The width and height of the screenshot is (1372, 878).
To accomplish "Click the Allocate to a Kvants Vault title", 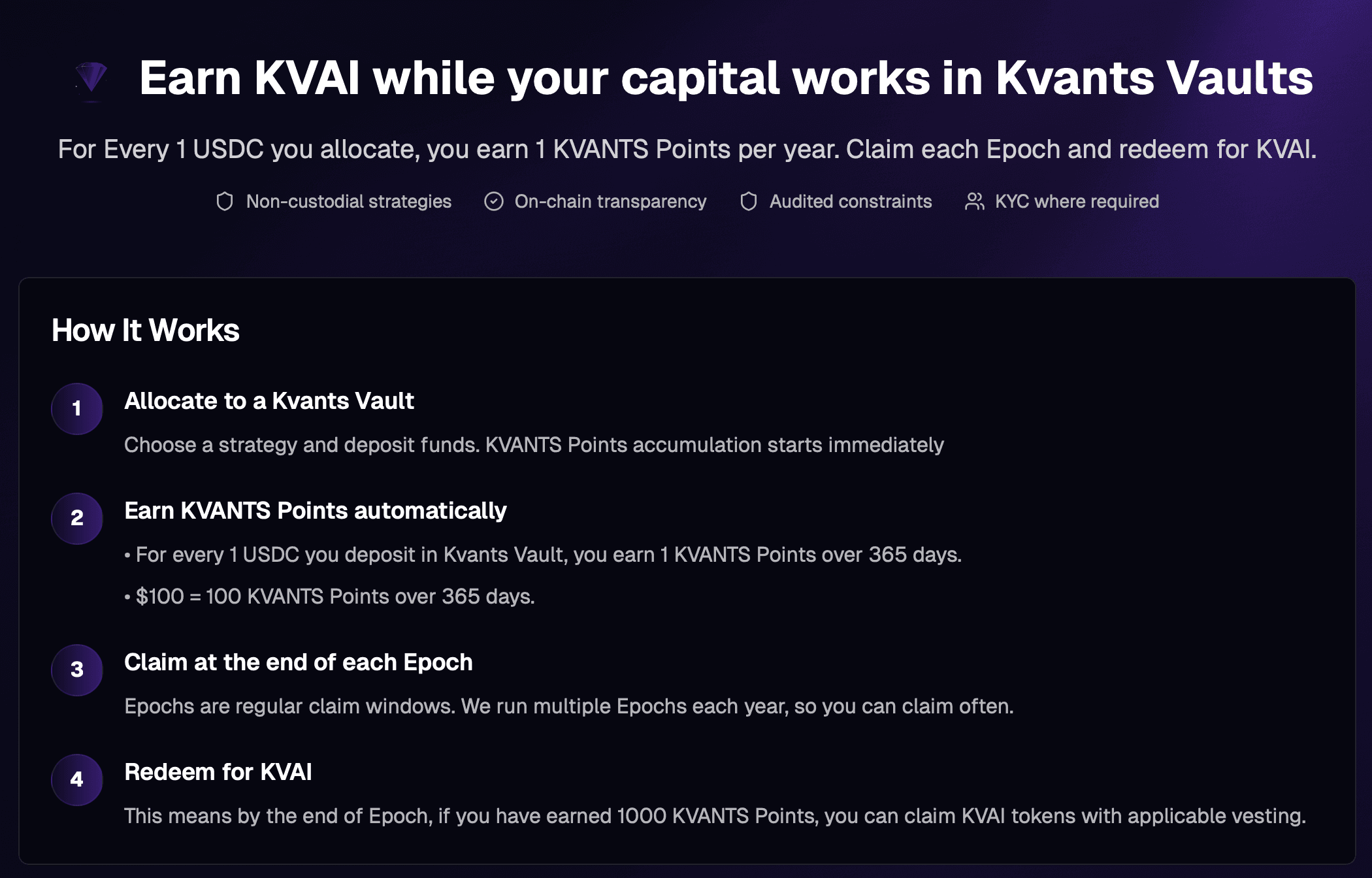I will tap(269, 401).
